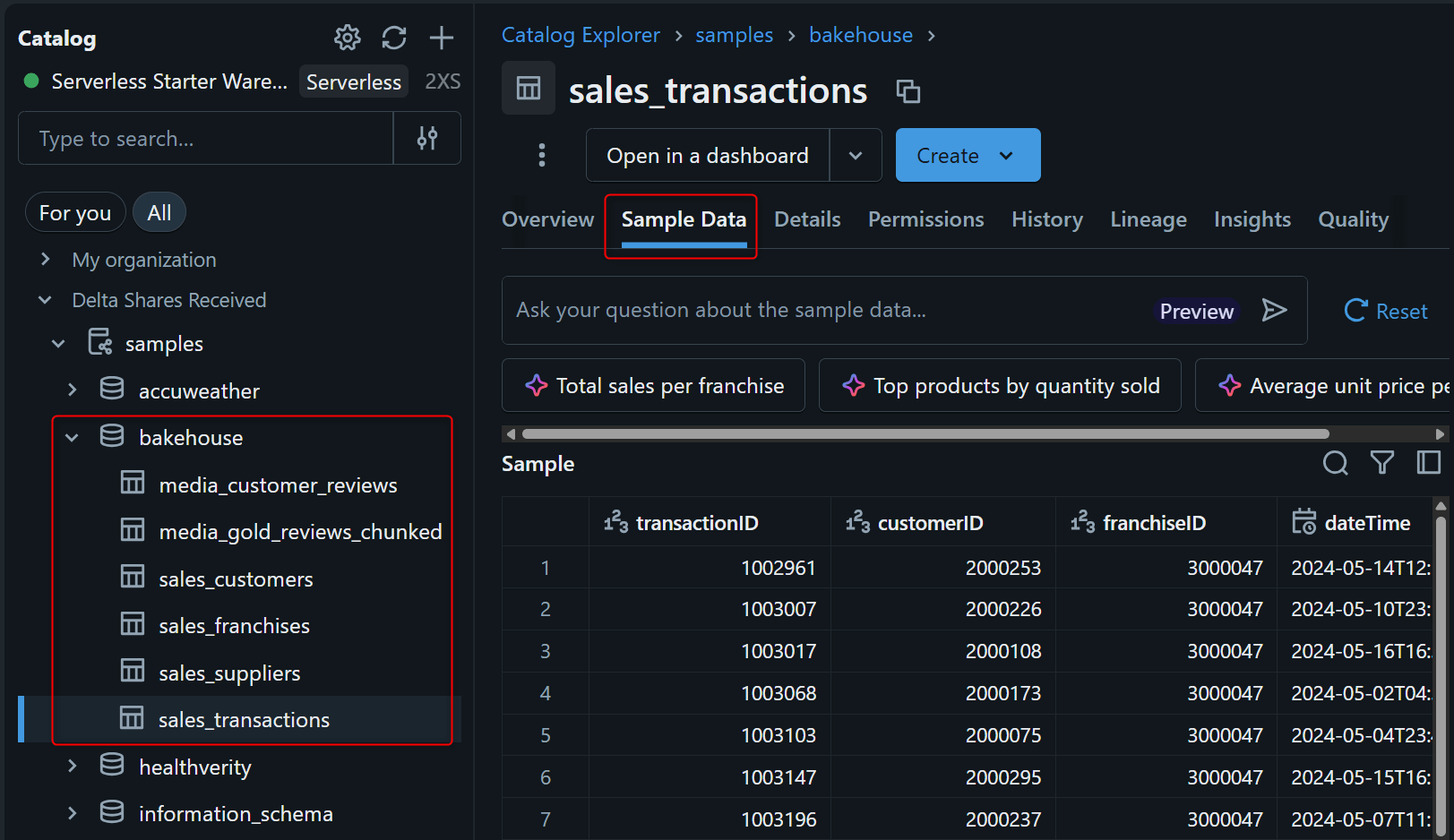
Task: Select the All filter pill
Action: click(x=159, y=213)
